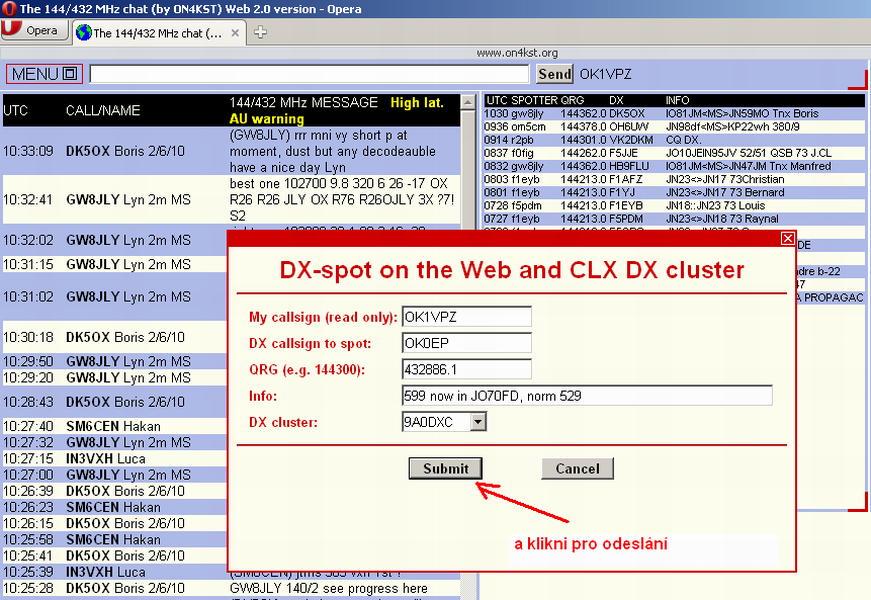This screenshot has width=871, height=600.
Task: Focus the QRG frequency field
Action: 466,369
